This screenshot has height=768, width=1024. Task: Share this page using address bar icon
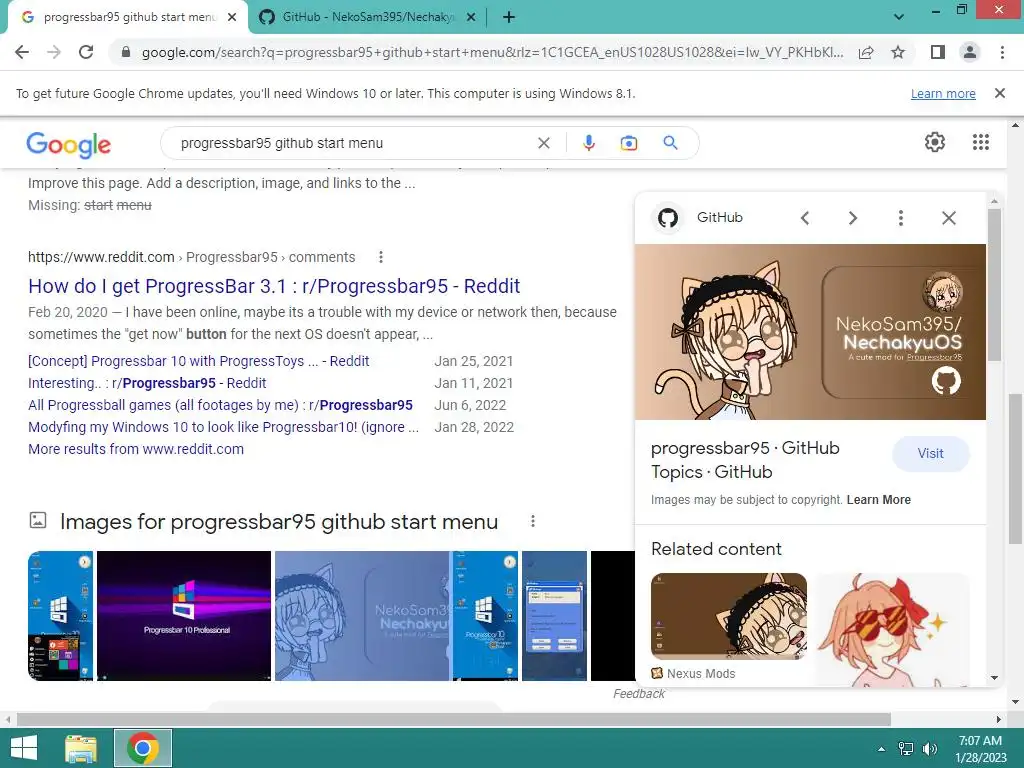(866, 52)
